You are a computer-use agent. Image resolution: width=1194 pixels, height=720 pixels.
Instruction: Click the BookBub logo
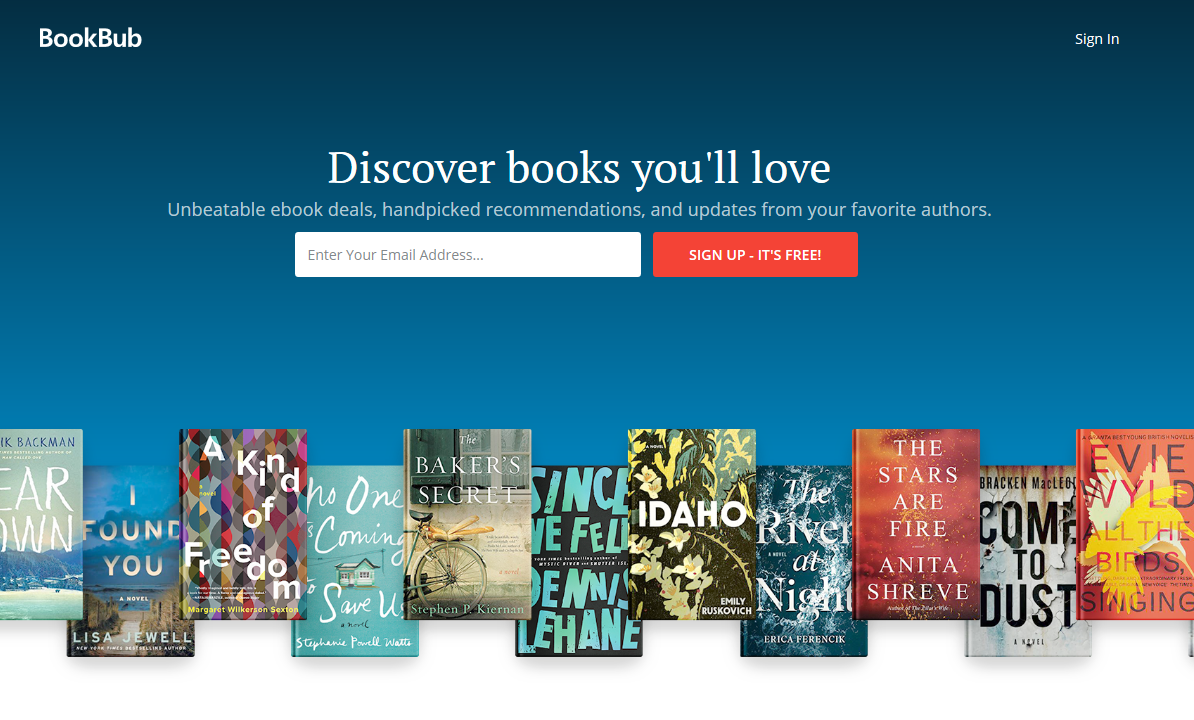[90, 38]
